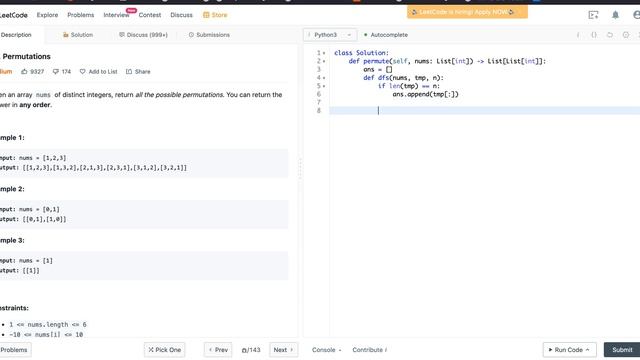Click the Permutations problem title
Viewport: 640px width, 360px height.
(27, 56)
